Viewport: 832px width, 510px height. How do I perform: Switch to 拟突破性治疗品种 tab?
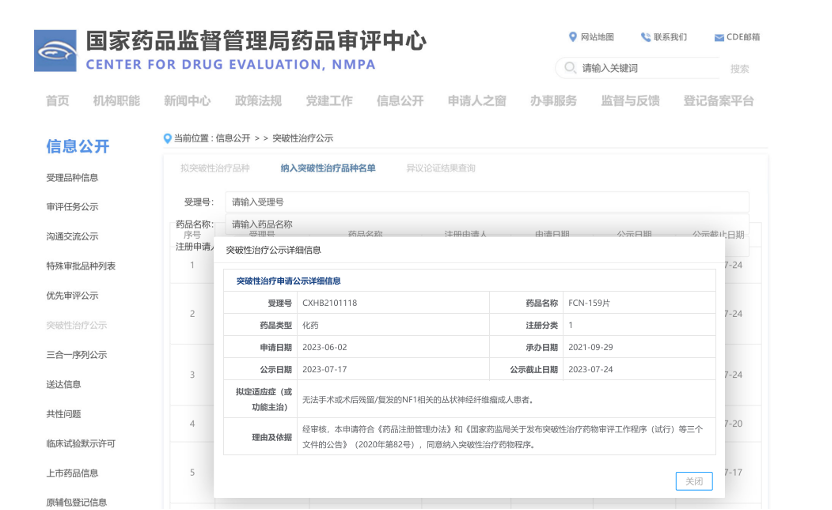pos(215,168)
